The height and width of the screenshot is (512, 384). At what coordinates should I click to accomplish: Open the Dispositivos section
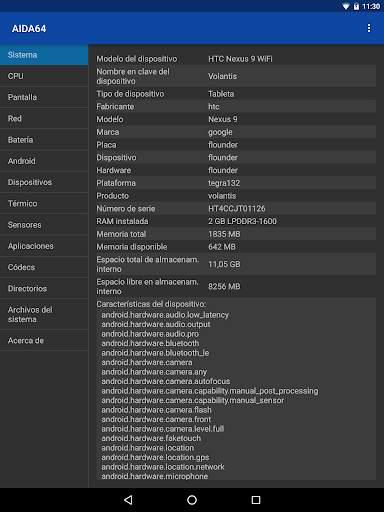(x=44, y=182)
